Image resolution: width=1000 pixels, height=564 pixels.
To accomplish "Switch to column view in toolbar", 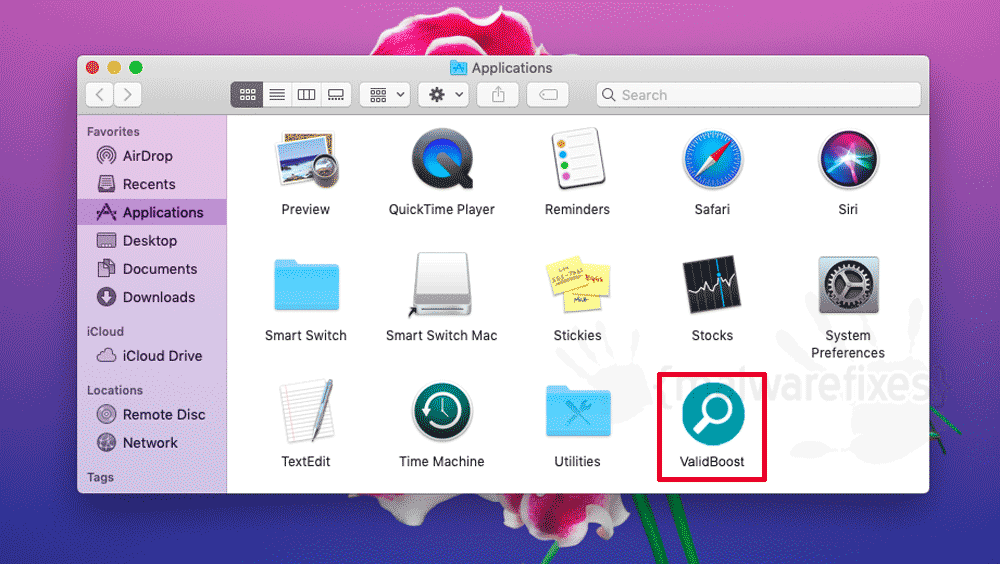I will pyautogui.click(x=306, y=95).
